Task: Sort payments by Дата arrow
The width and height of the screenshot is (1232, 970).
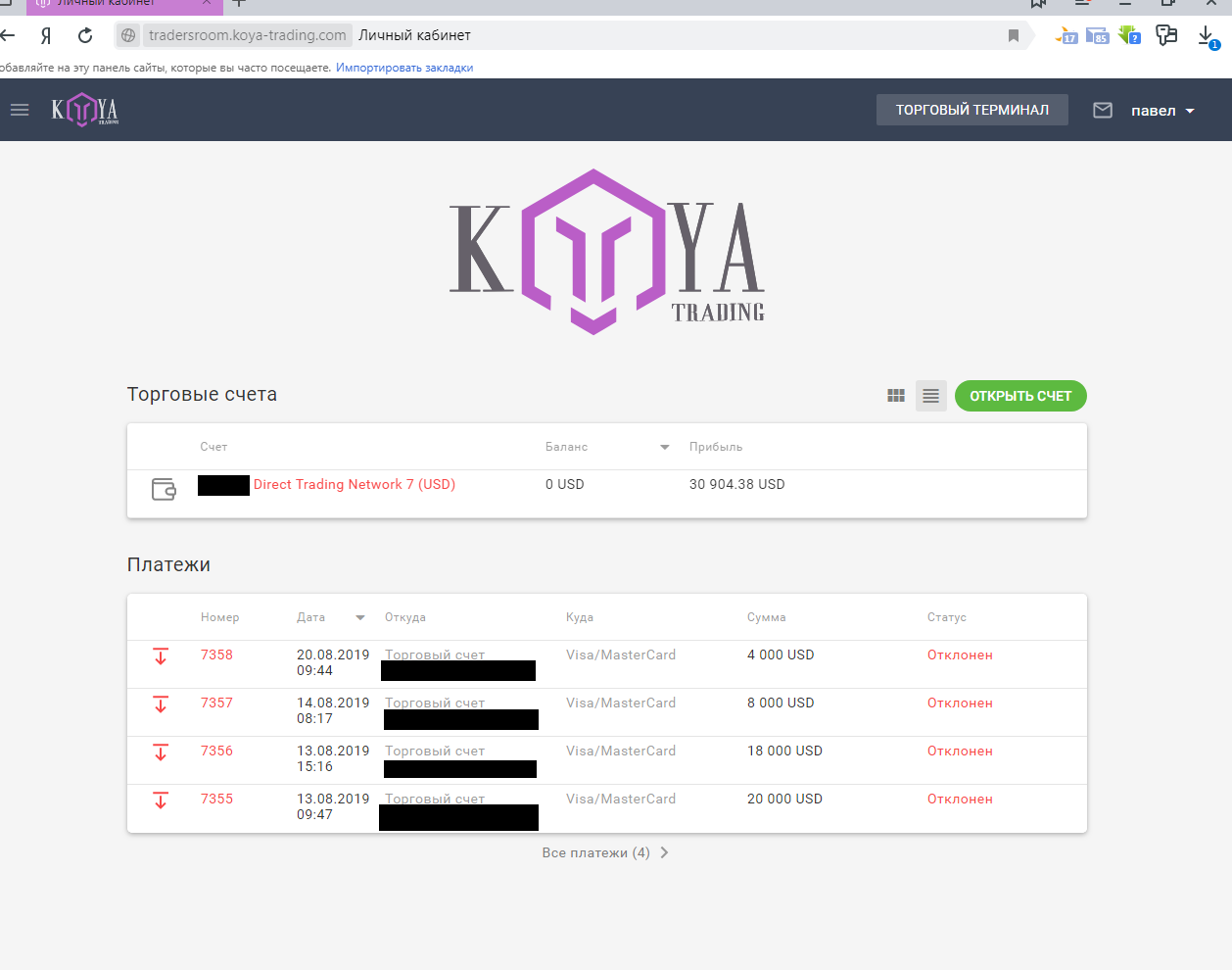Action: pos(360,617)
